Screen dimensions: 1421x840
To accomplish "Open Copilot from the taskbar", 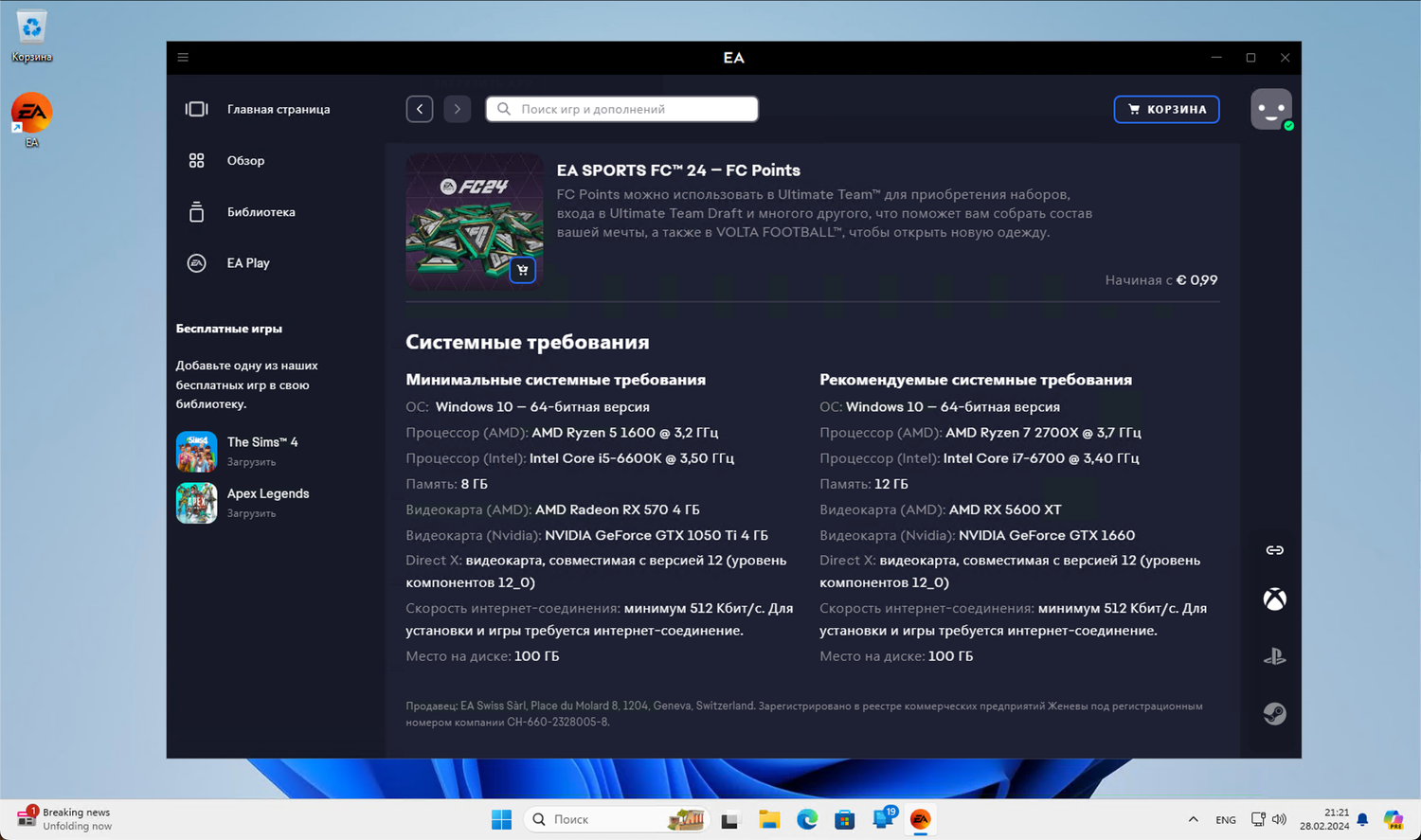I will tap(1393, 819).
